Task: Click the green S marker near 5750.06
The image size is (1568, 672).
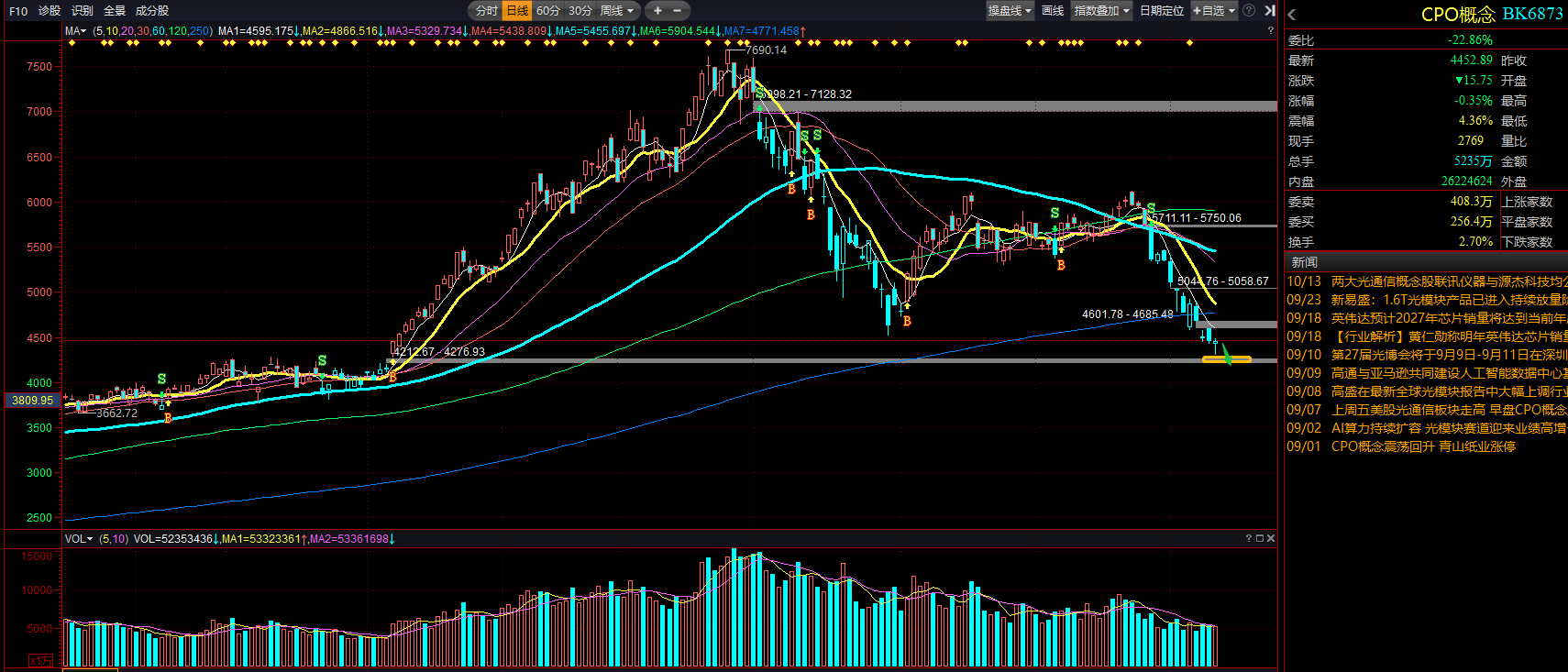Action: click(1151, 208)
